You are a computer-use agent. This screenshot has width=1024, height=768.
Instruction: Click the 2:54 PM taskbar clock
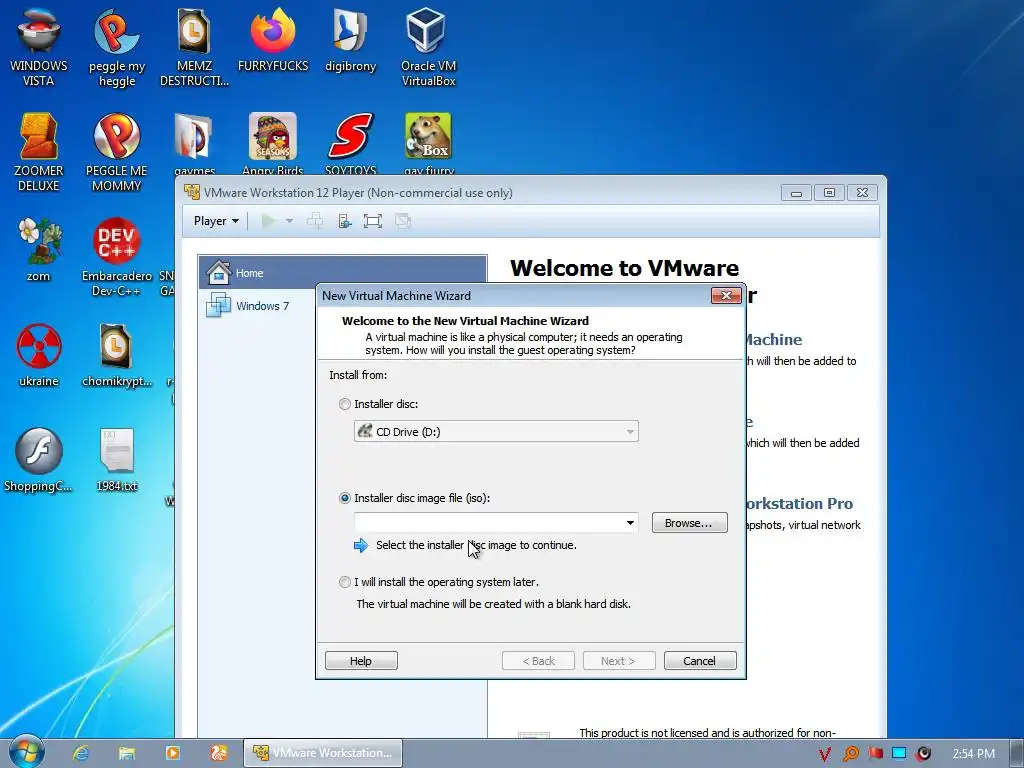[974, 754]
